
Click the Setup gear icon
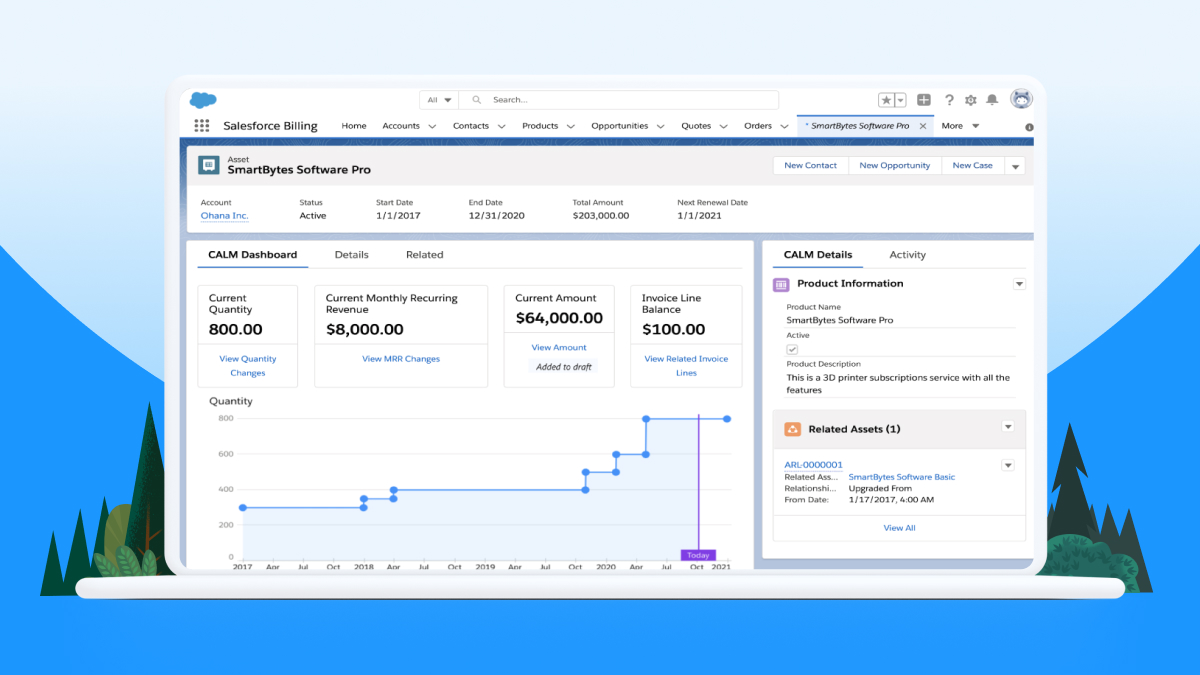click(x=969, y=99)
